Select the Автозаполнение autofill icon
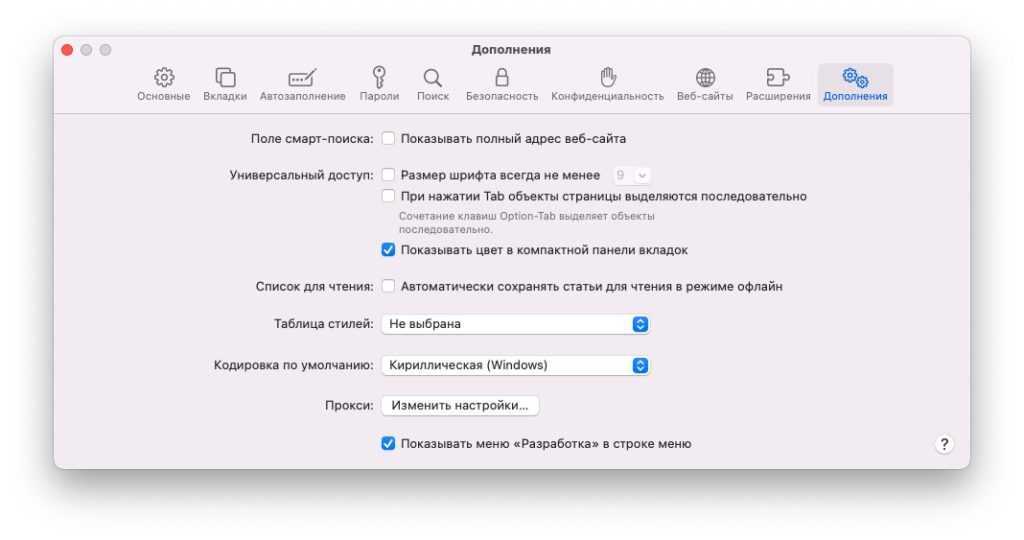This screenshot has width=1024, height=540. tap(302, 78)
